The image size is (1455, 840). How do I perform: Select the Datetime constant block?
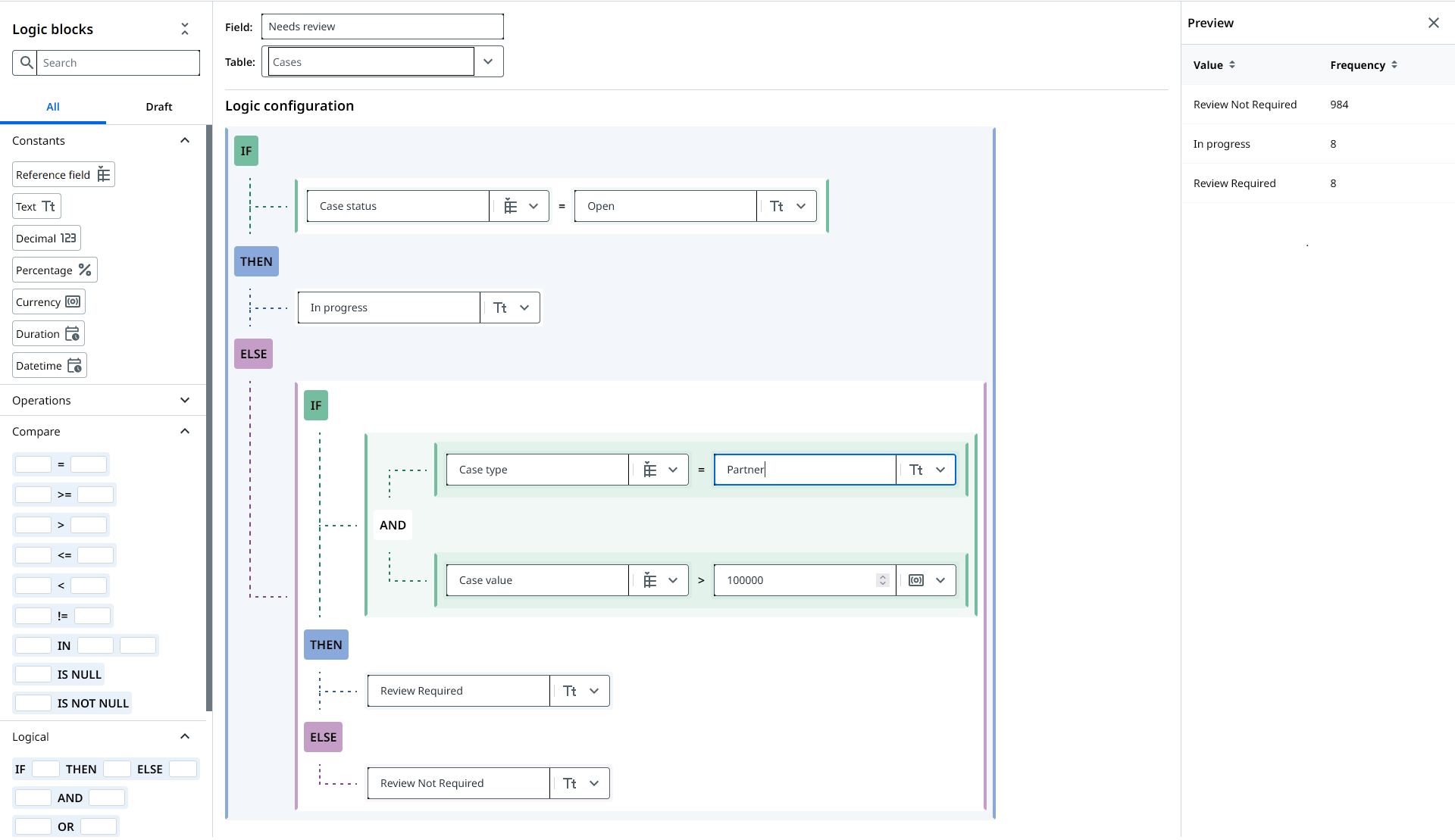[x=48, y=364]
